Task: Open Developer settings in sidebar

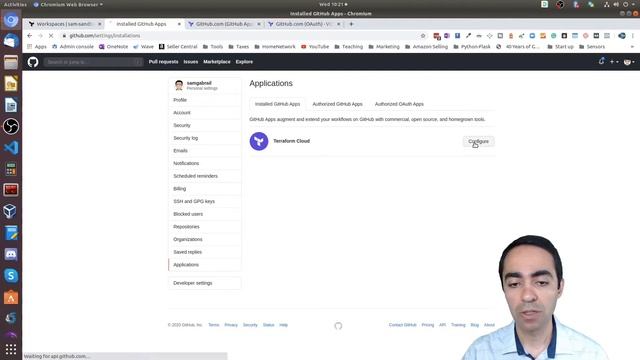Action: 204,283
